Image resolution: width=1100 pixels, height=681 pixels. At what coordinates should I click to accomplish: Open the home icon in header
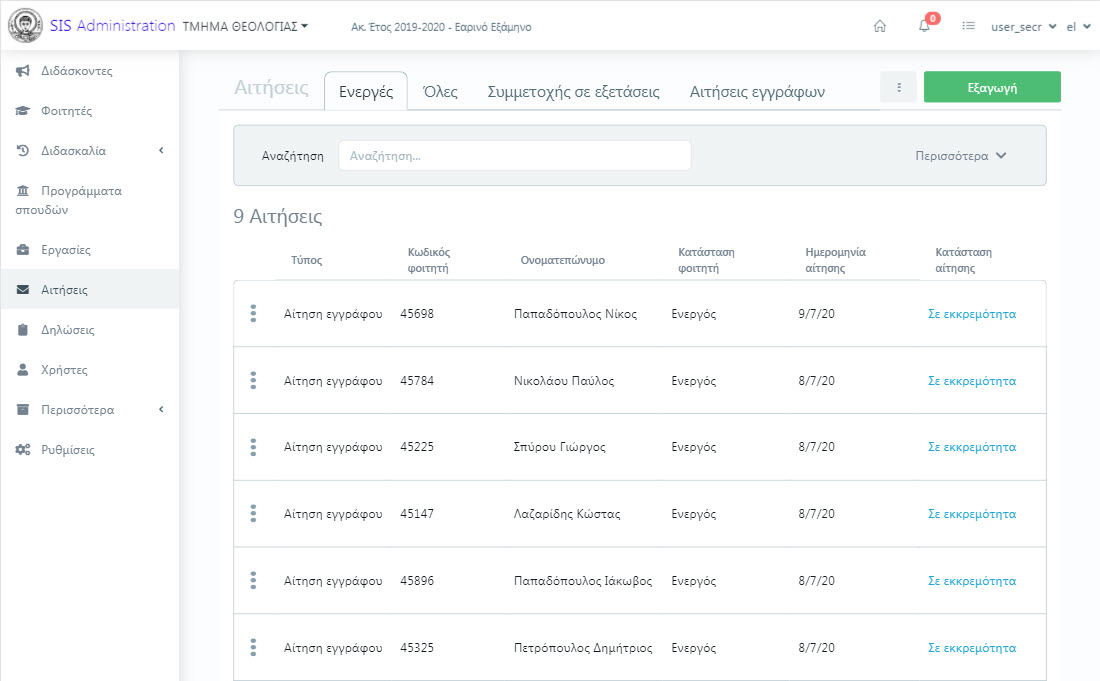[880, 27]
